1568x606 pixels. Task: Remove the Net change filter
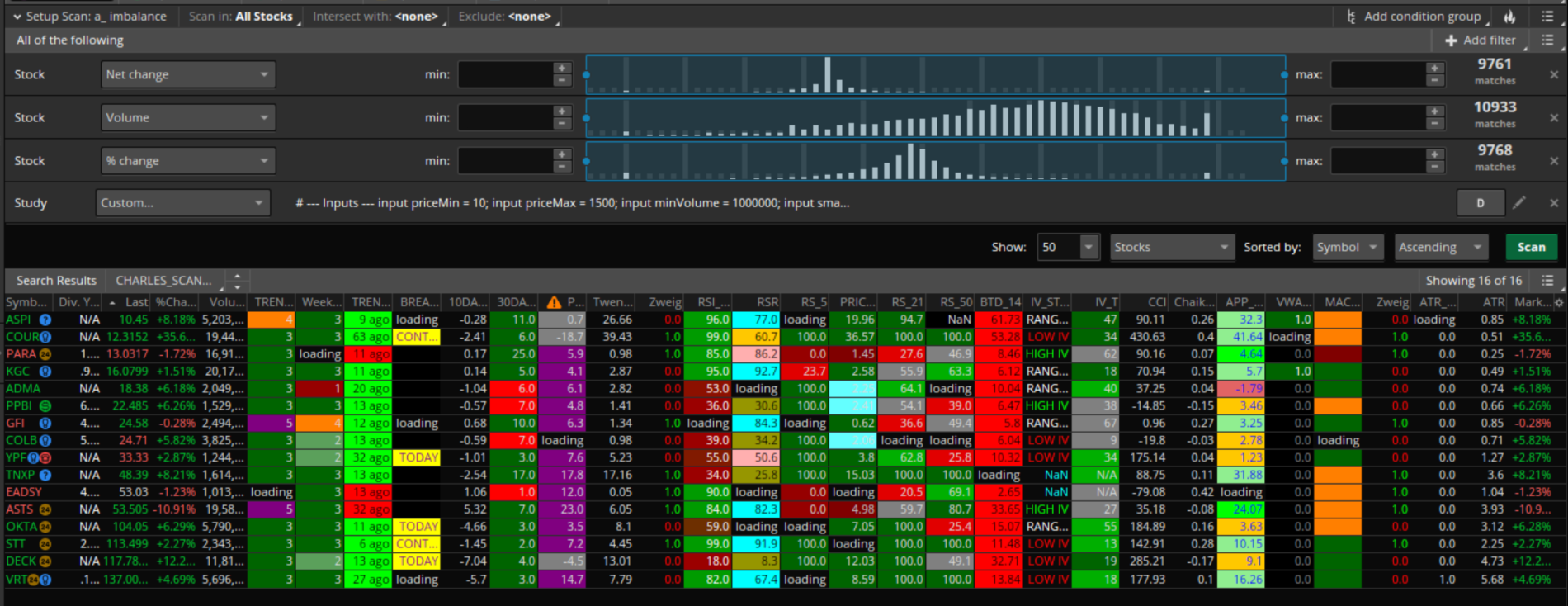1554,74
